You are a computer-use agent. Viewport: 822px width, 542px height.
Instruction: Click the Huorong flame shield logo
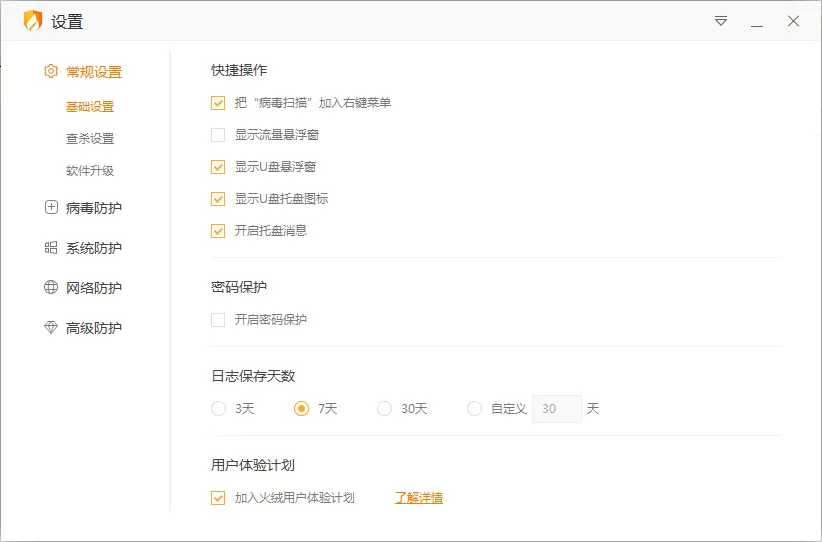click(33, 21)
